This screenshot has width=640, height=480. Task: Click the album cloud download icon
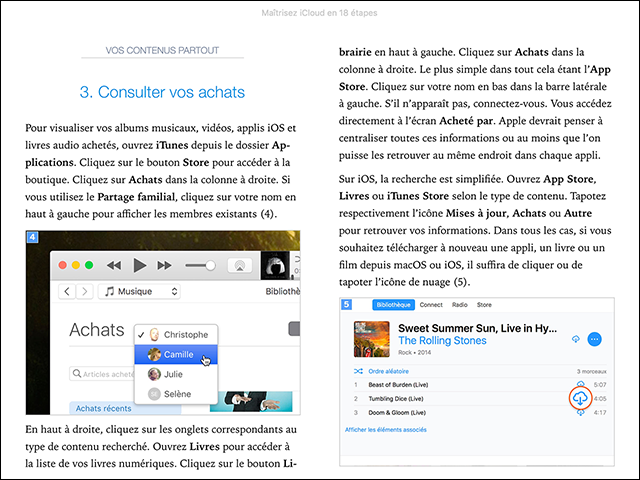[x=576, y=339]
